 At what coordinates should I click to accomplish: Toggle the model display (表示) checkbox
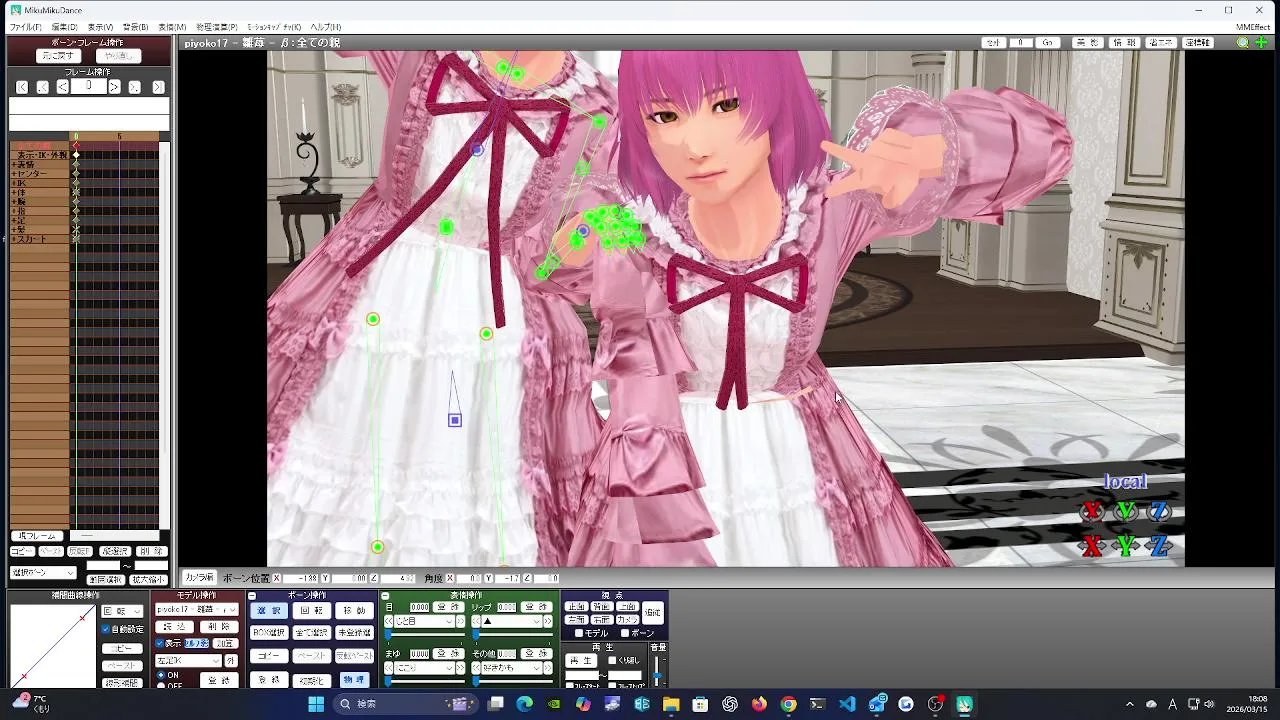point(159,643)
